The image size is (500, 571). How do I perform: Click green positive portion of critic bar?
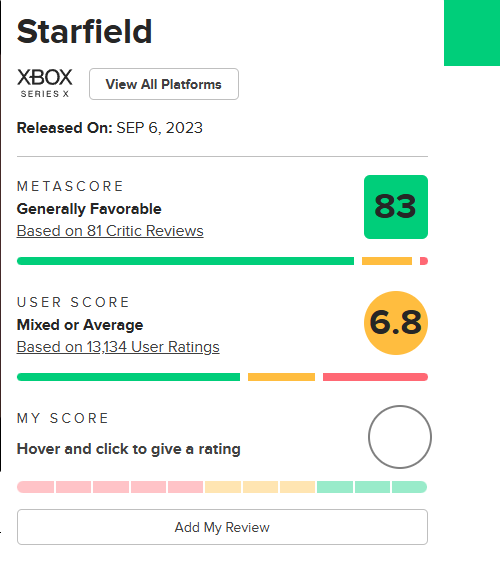click(185, 261)
